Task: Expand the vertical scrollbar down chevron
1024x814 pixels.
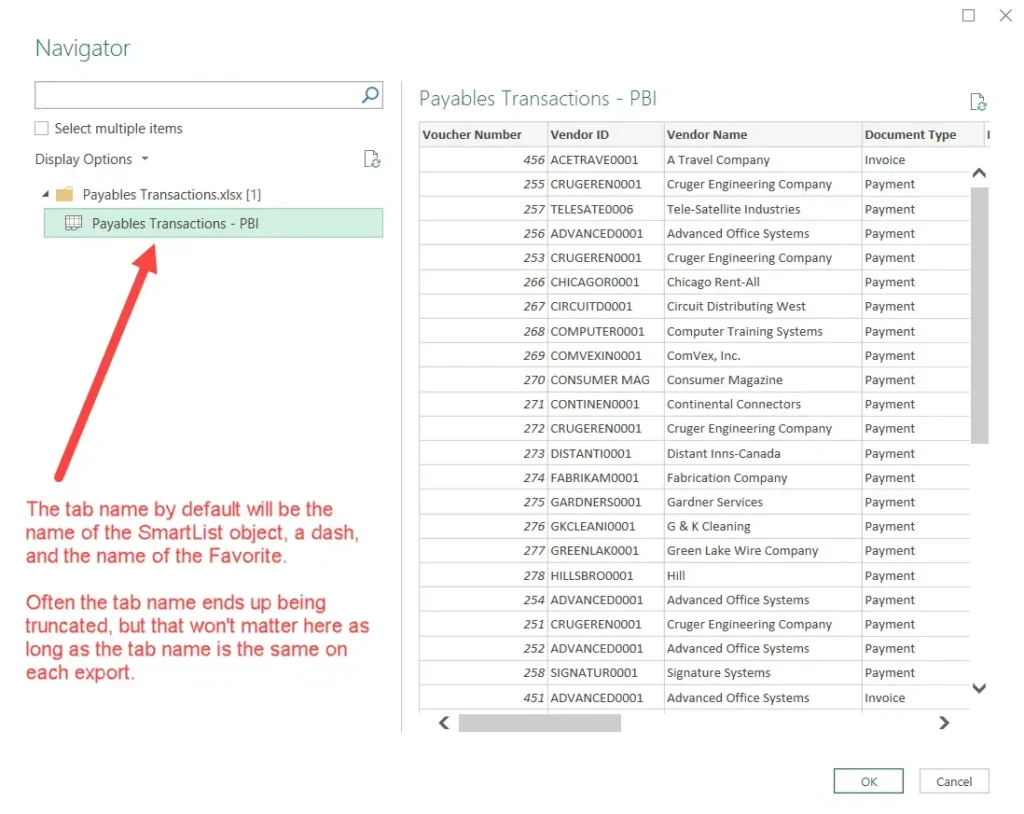Action: click(979, 688)
